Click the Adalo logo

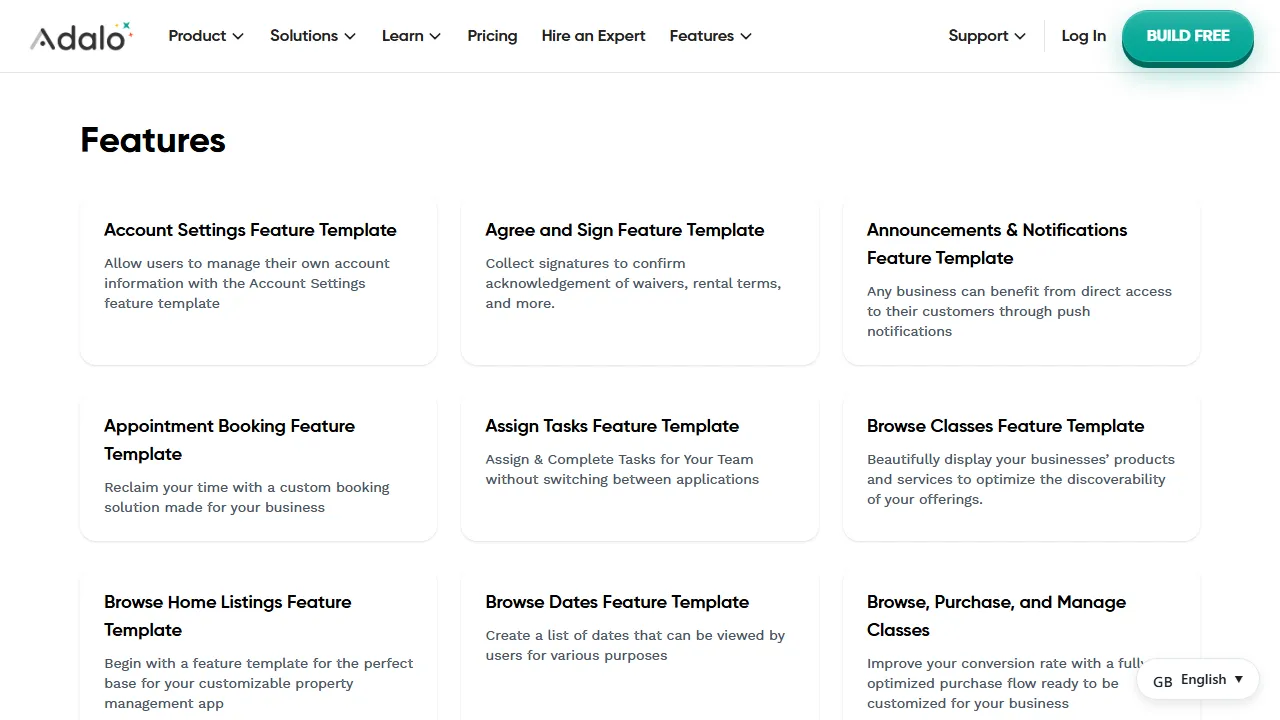[x=81, y=36]
